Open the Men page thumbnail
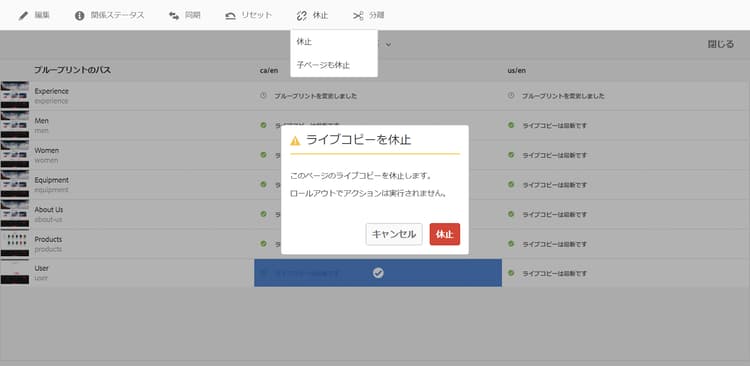750x366 pixels. [15, 125]
